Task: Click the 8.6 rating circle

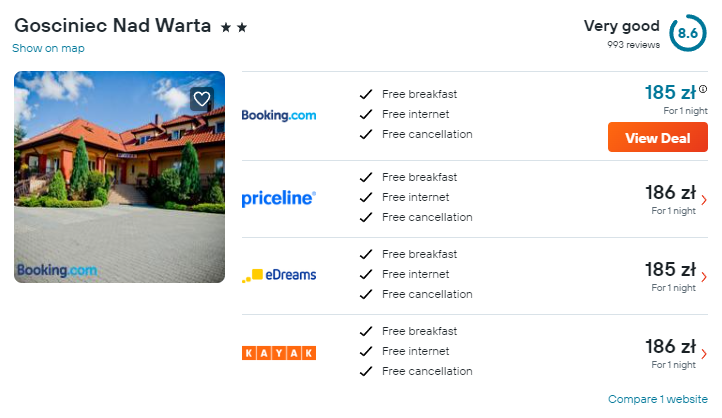Action: [687, 33]
